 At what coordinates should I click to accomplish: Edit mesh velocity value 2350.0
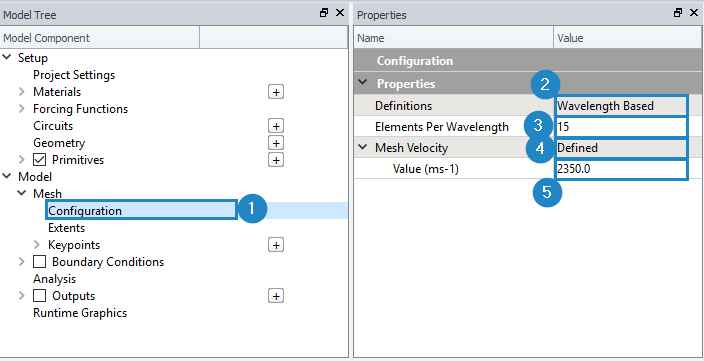(621, 169)
